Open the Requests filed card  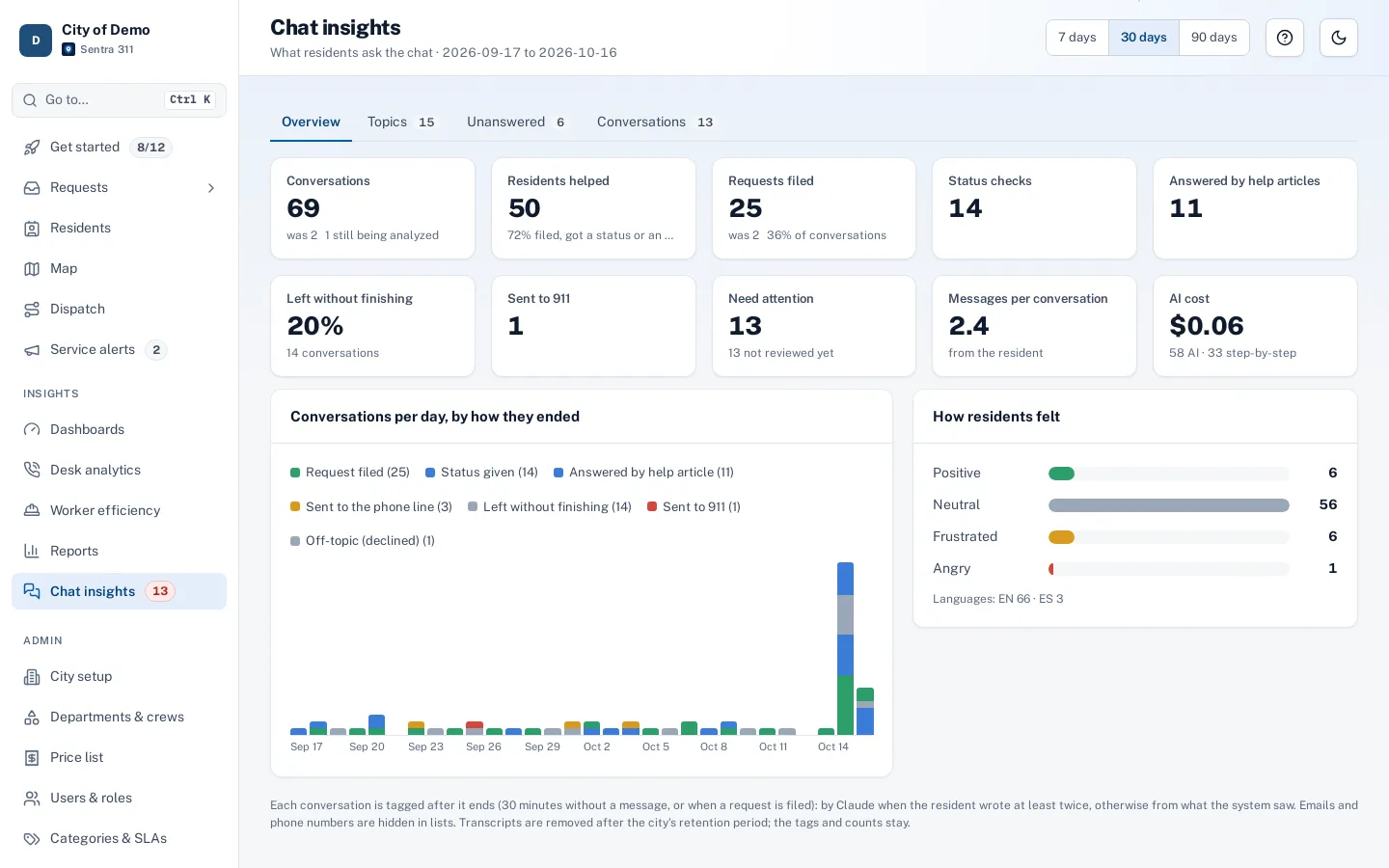tap(814, 208)
